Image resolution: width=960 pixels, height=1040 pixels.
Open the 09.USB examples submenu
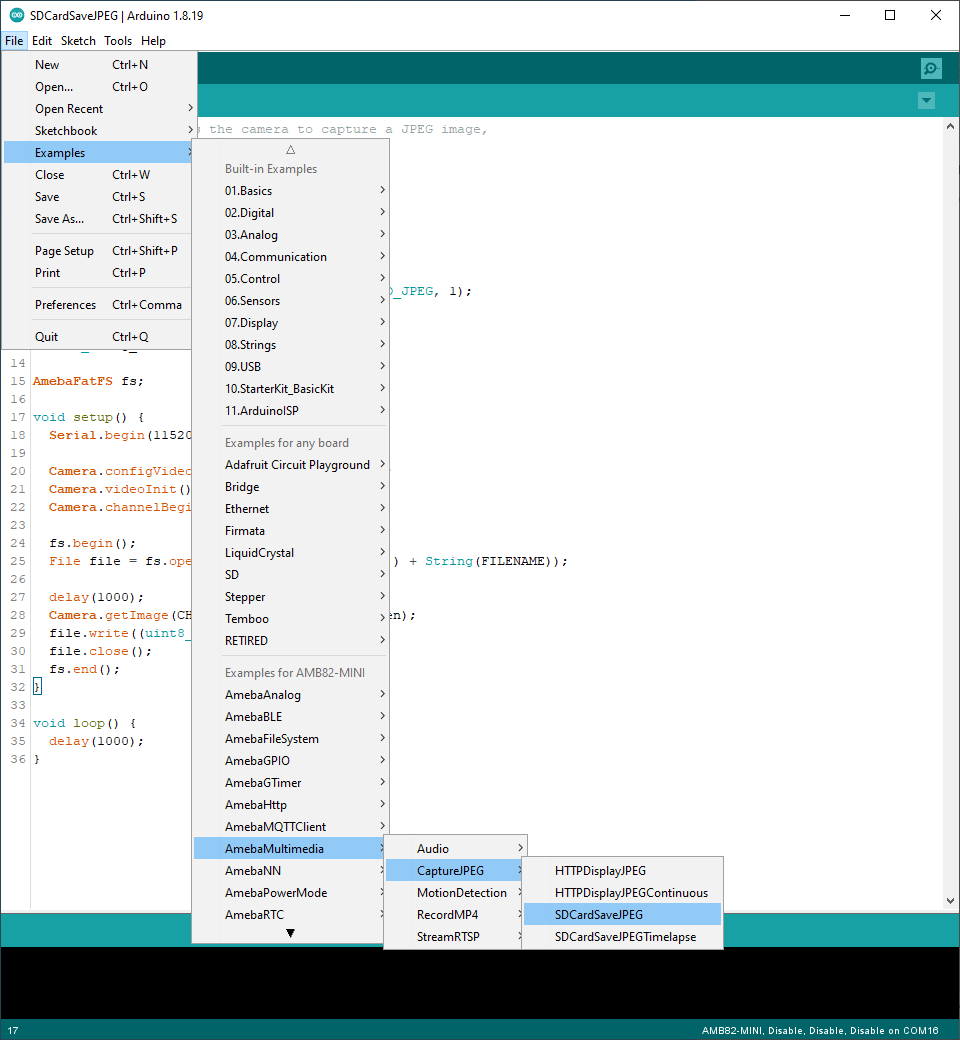(291, 366)
